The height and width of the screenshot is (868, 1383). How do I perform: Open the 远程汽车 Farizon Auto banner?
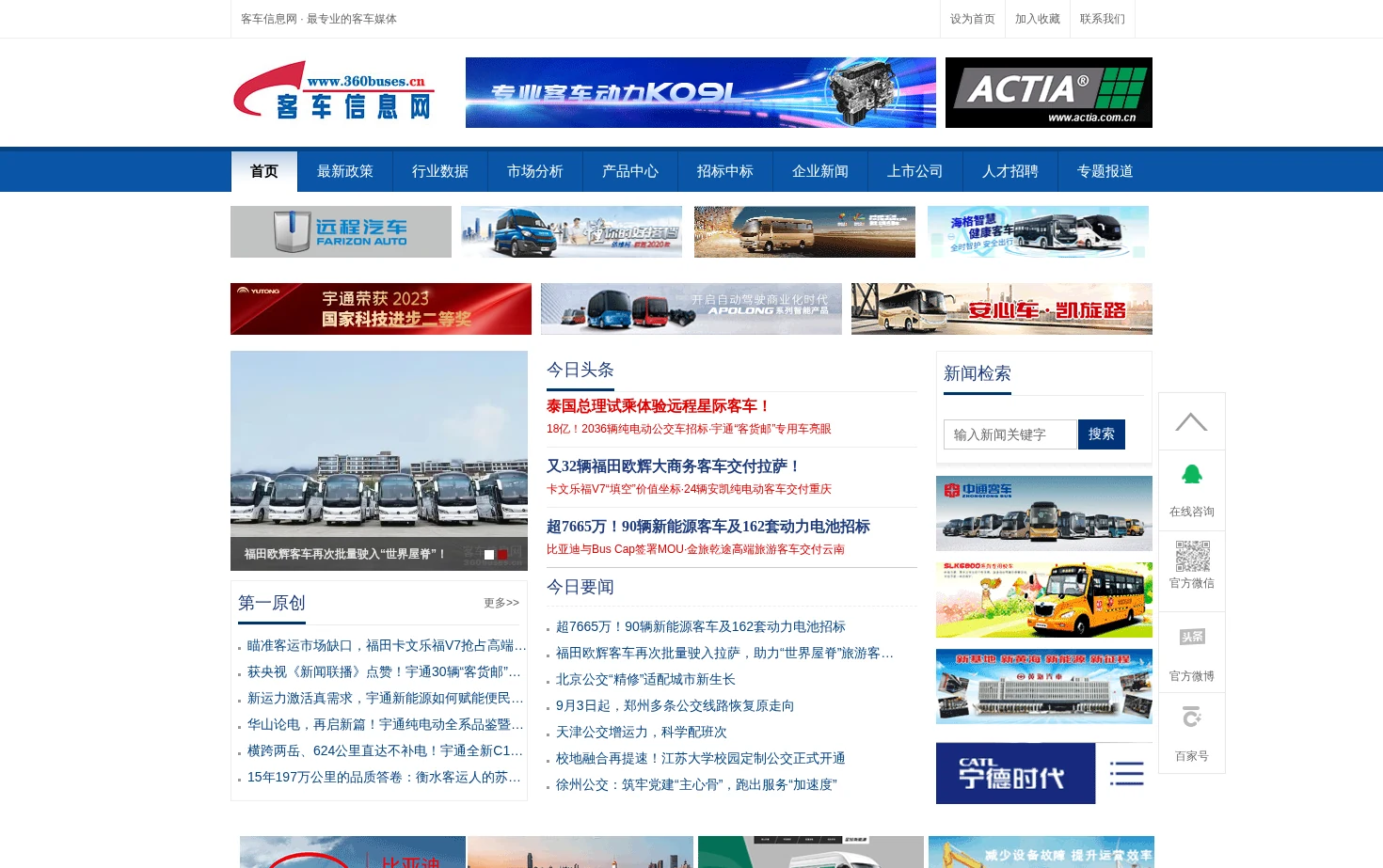pyautogui.click(x=341, y=231)
